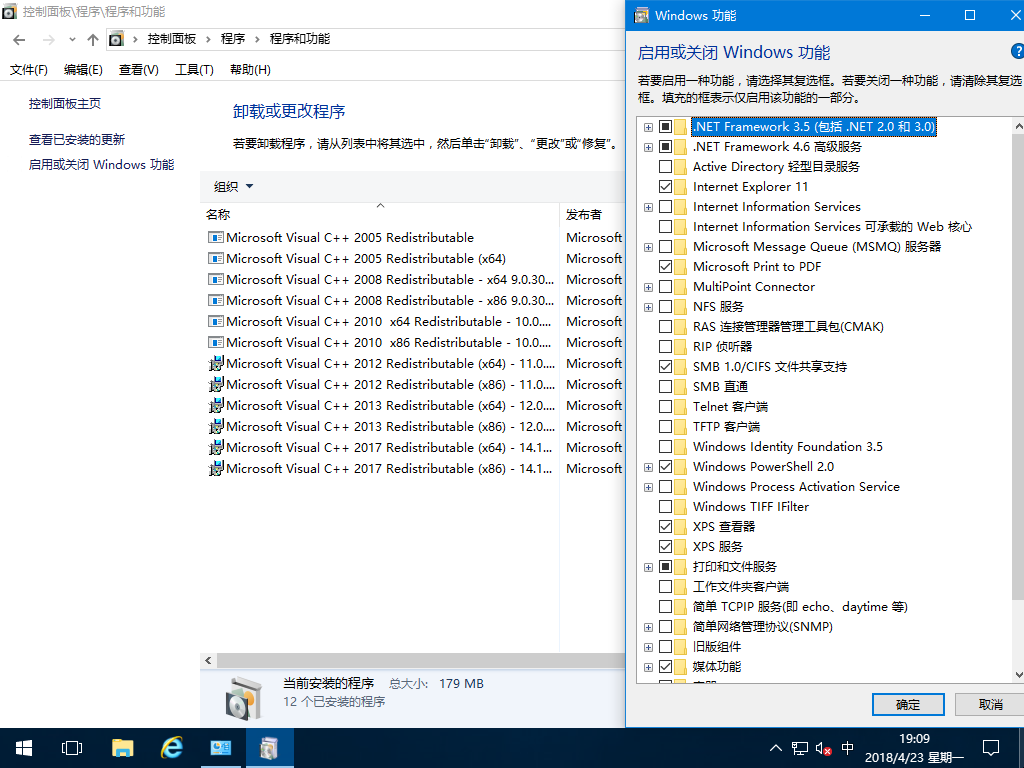Enable Internet Information Services checkbox
The height and width of the screenshot is (768, 1024).
click(x=665, y=206)
